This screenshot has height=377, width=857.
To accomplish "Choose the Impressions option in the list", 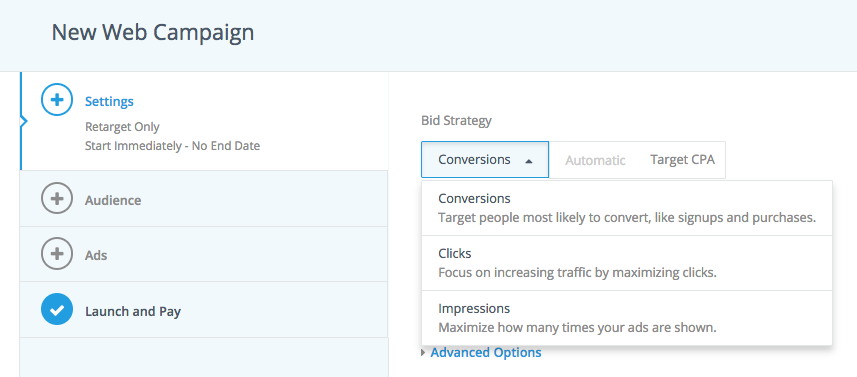I will point(627,318).
